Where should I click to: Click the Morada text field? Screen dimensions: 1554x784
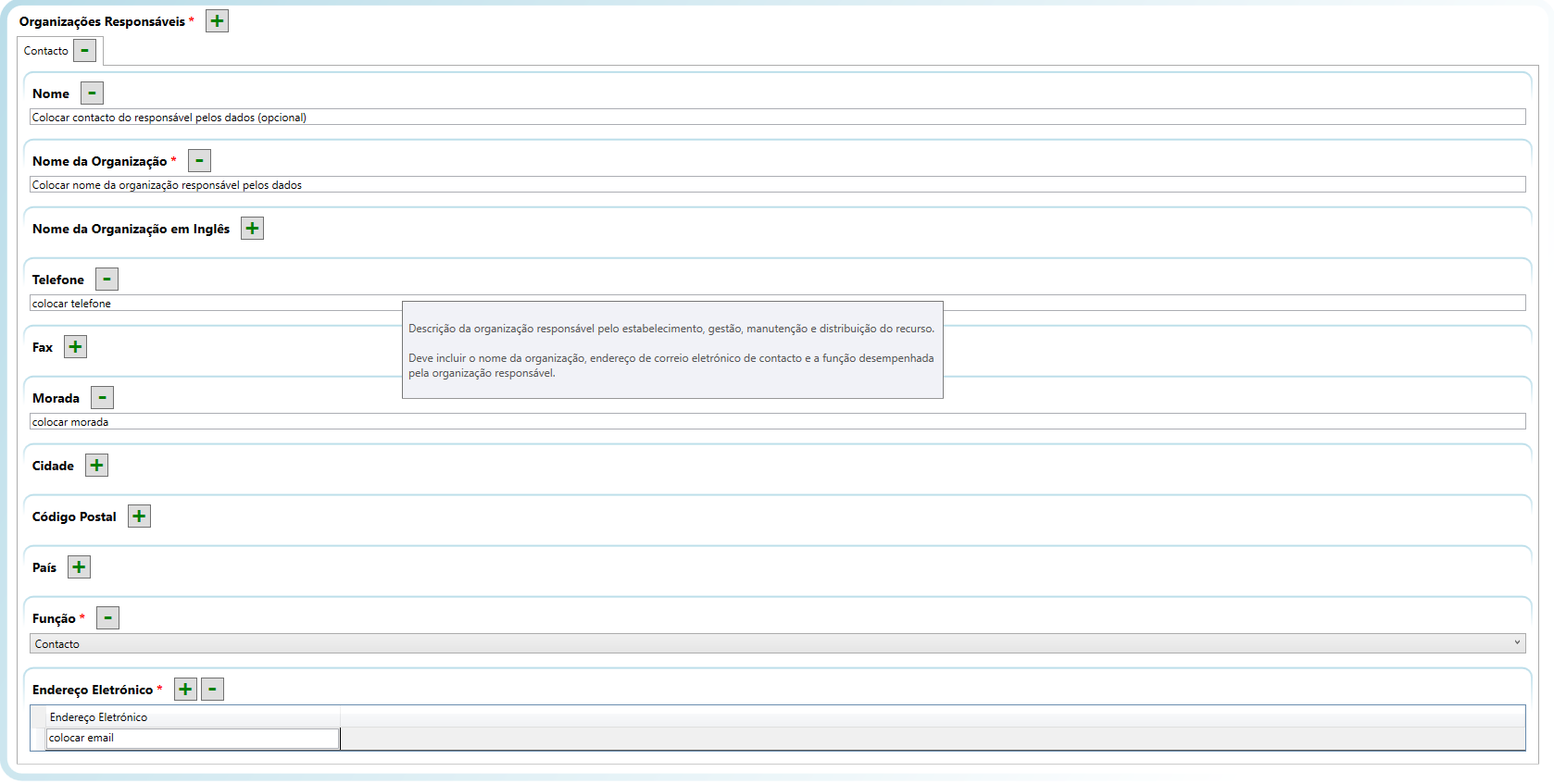[x=777, y=422]
